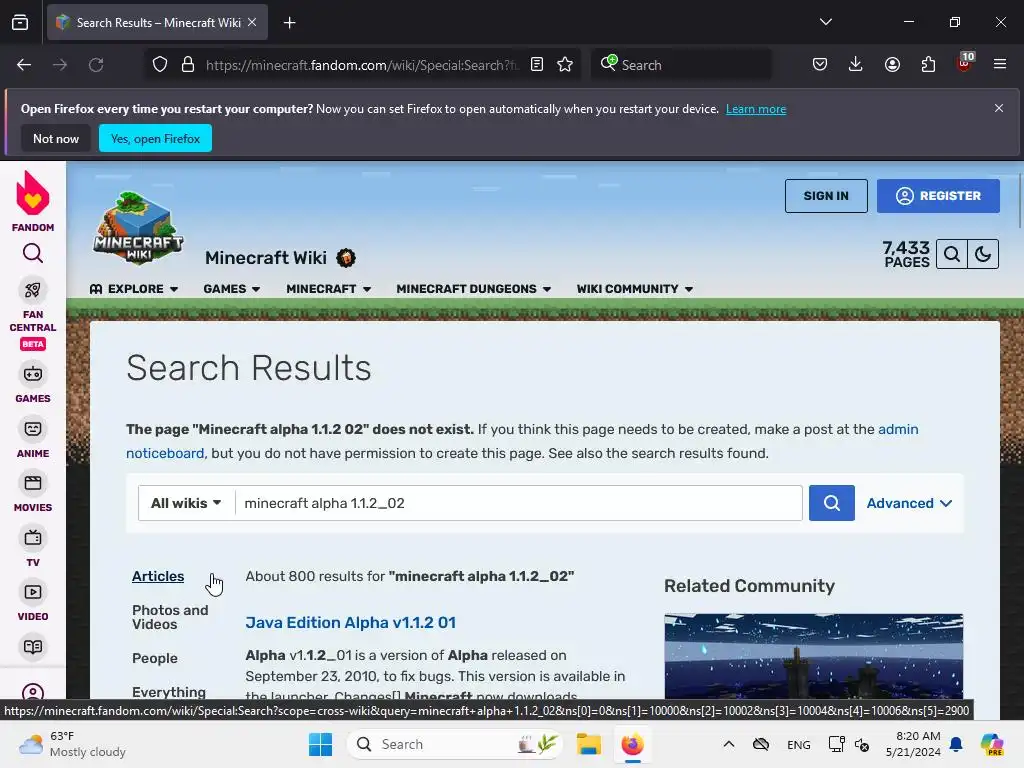
Task: Expand the Advanced search options
Action: tap(909, 503)
